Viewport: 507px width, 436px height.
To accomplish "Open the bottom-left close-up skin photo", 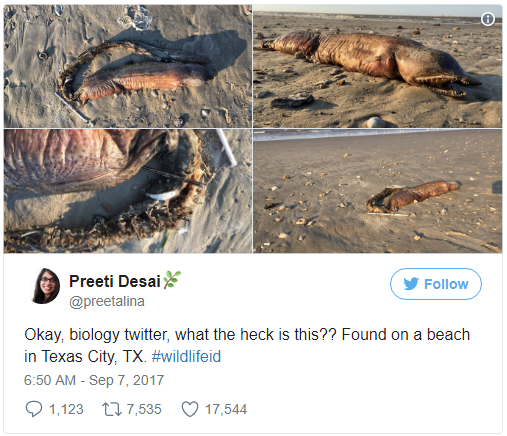I will point(128,191).
